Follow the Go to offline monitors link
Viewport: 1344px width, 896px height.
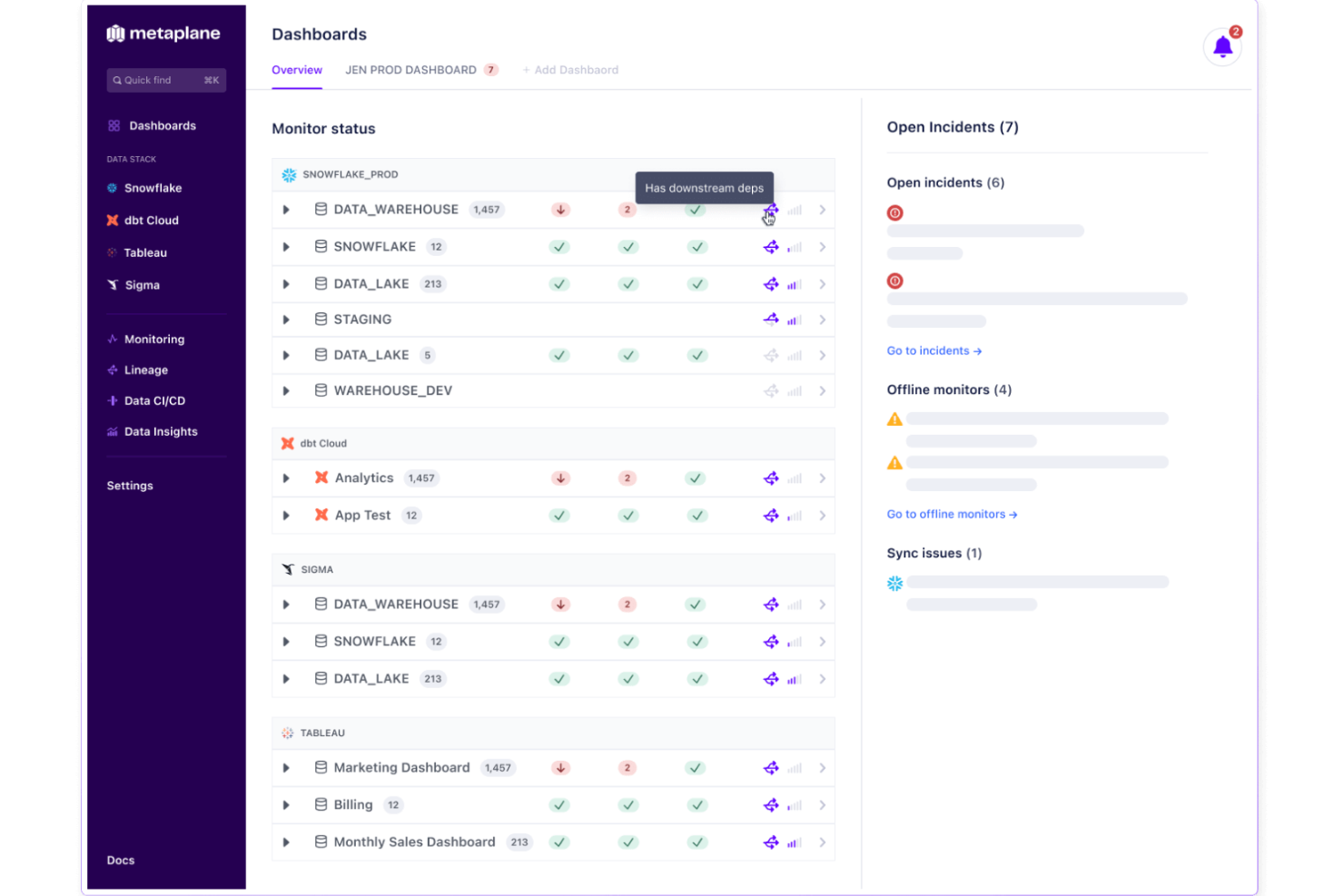952,514
